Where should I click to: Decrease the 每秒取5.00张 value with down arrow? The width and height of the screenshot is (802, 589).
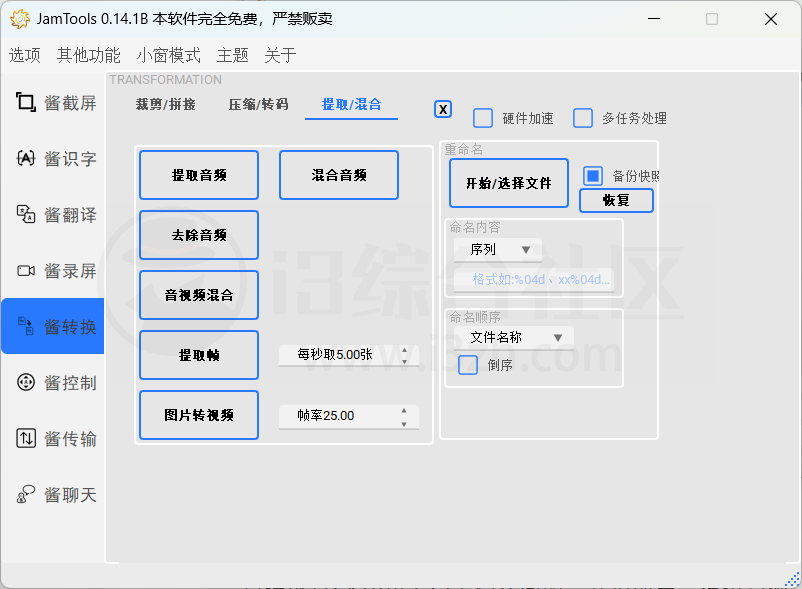(x=405, y=361)
